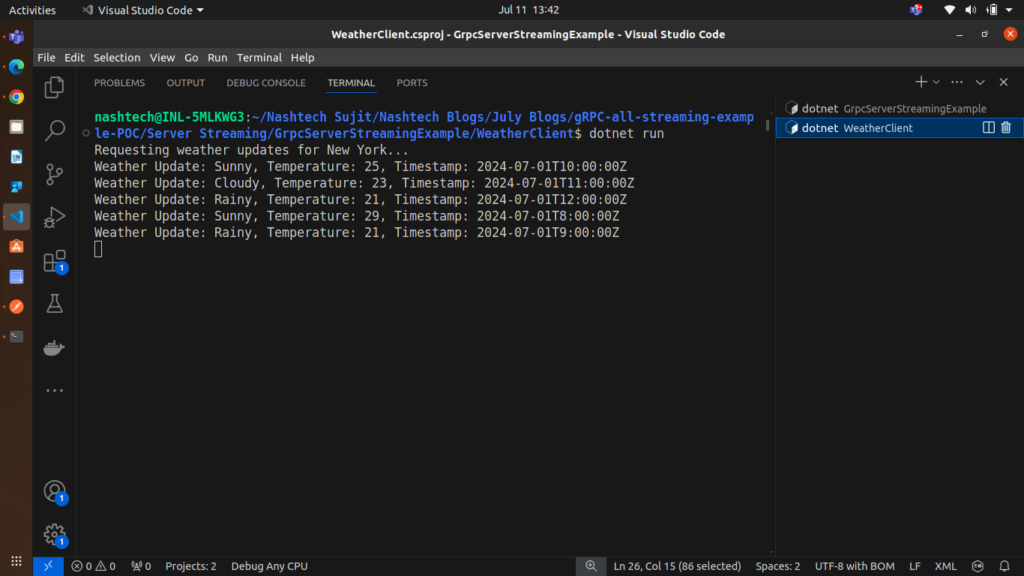The width and height of the screenshot is (1024, 576).
Task: Open the Run and Debug view
Action: (x=55, y=217)
